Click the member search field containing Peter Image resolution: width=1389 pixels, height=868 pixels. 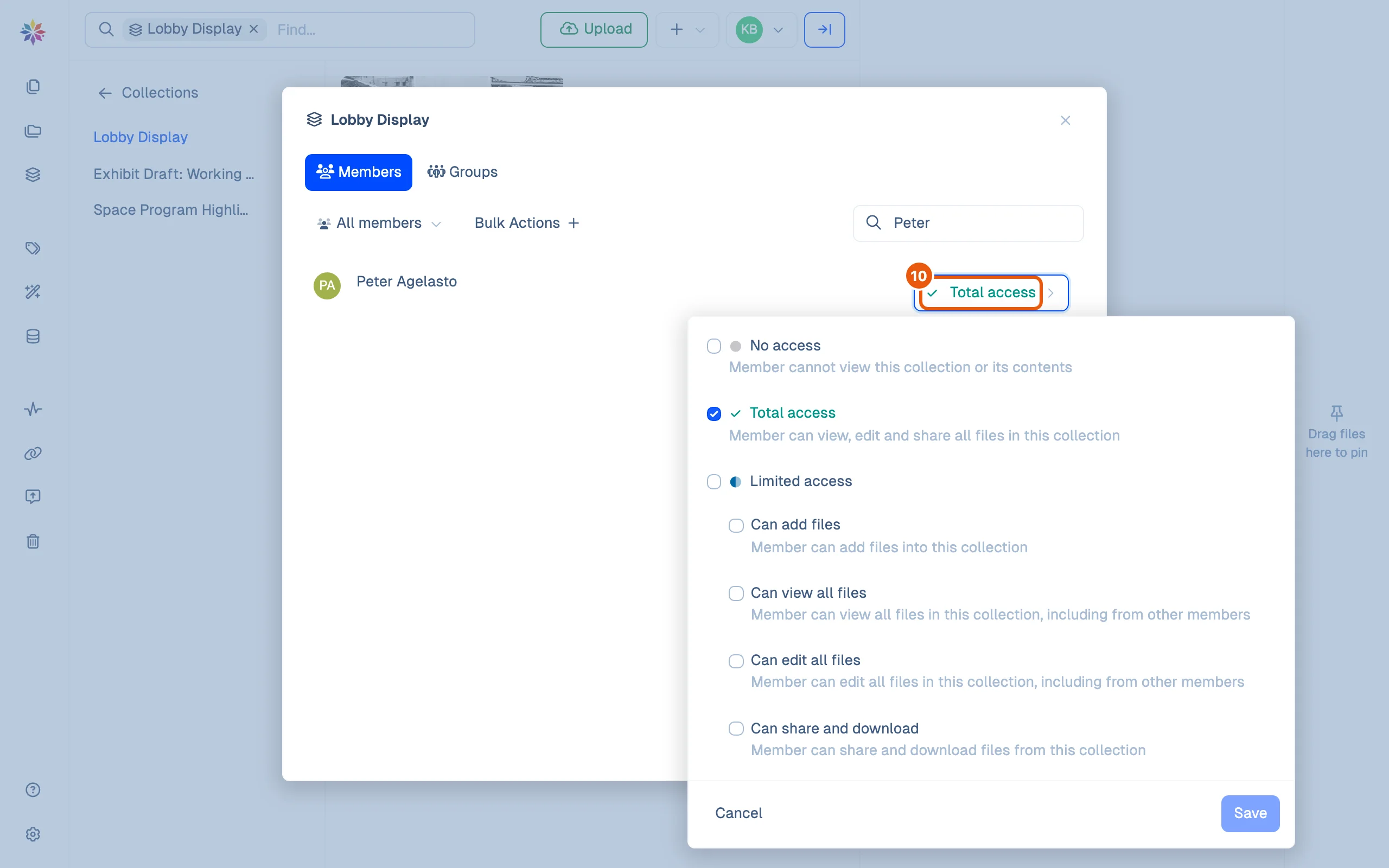969,224
